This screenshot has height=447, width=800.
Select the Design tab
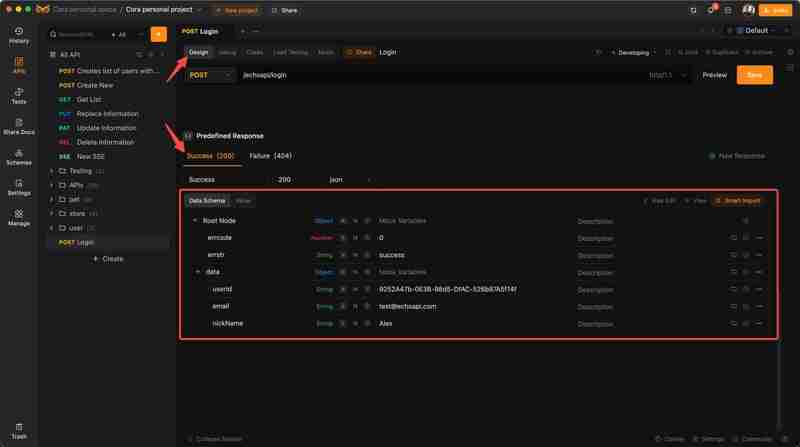pyautogui.click(x=198, y=52)
